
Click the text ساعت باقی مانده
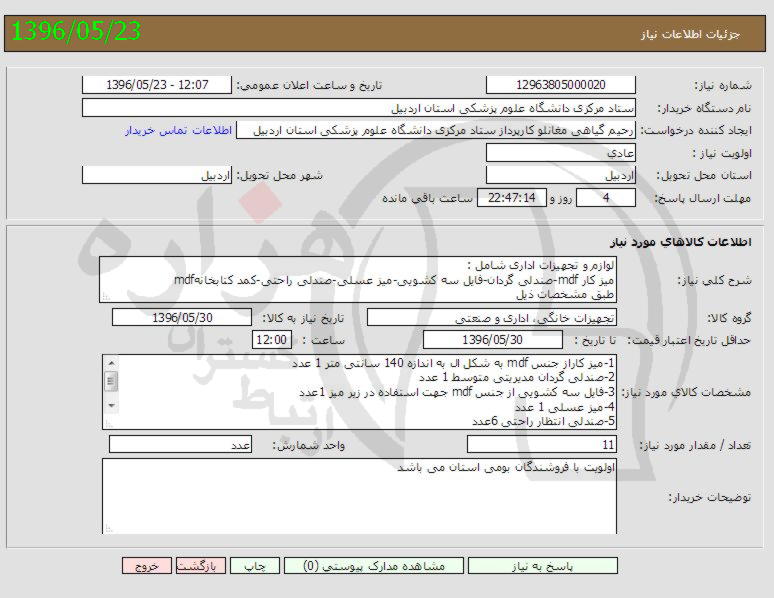click(427, 198)
